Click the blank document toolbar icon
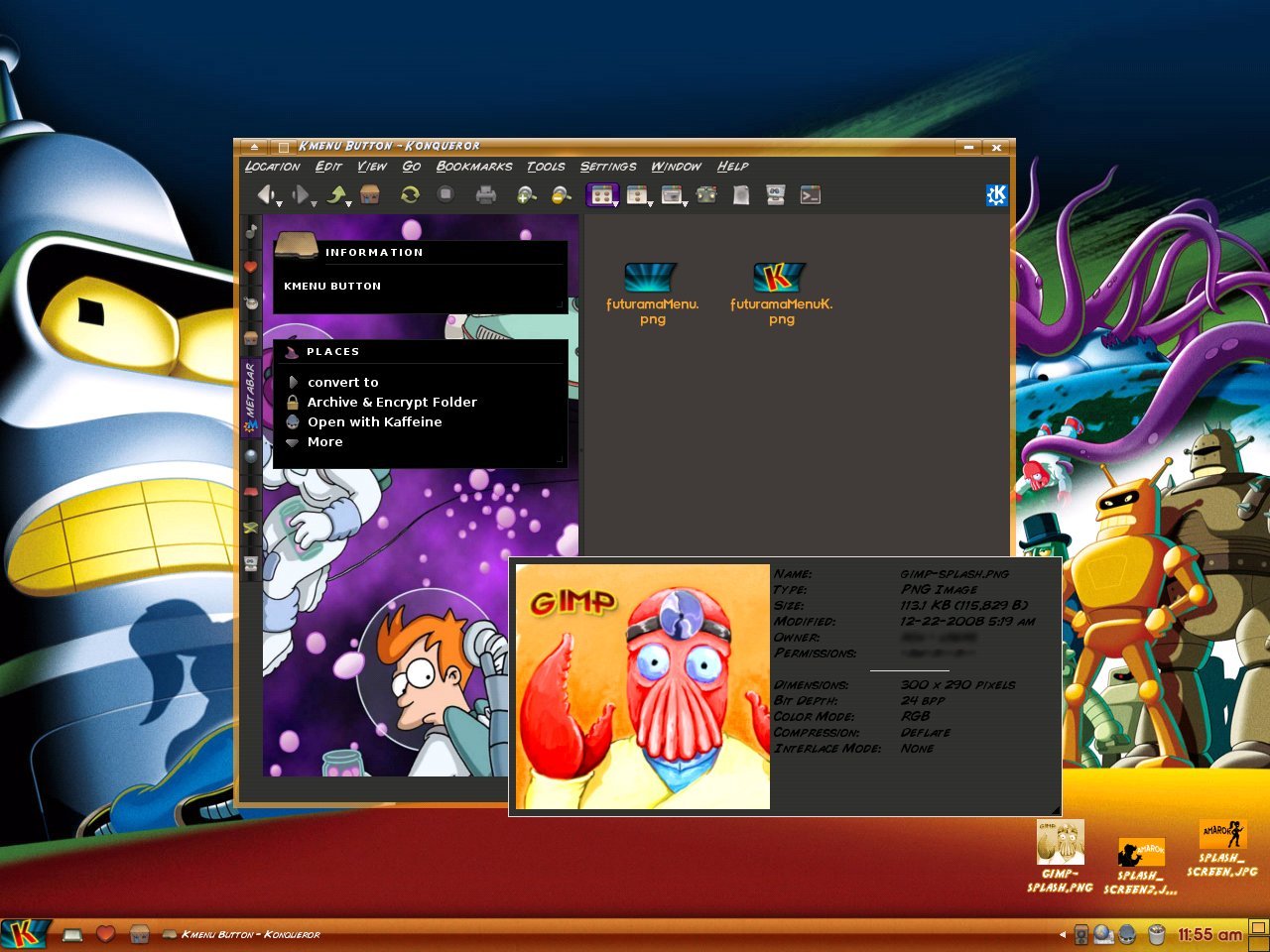 (741, 194)
